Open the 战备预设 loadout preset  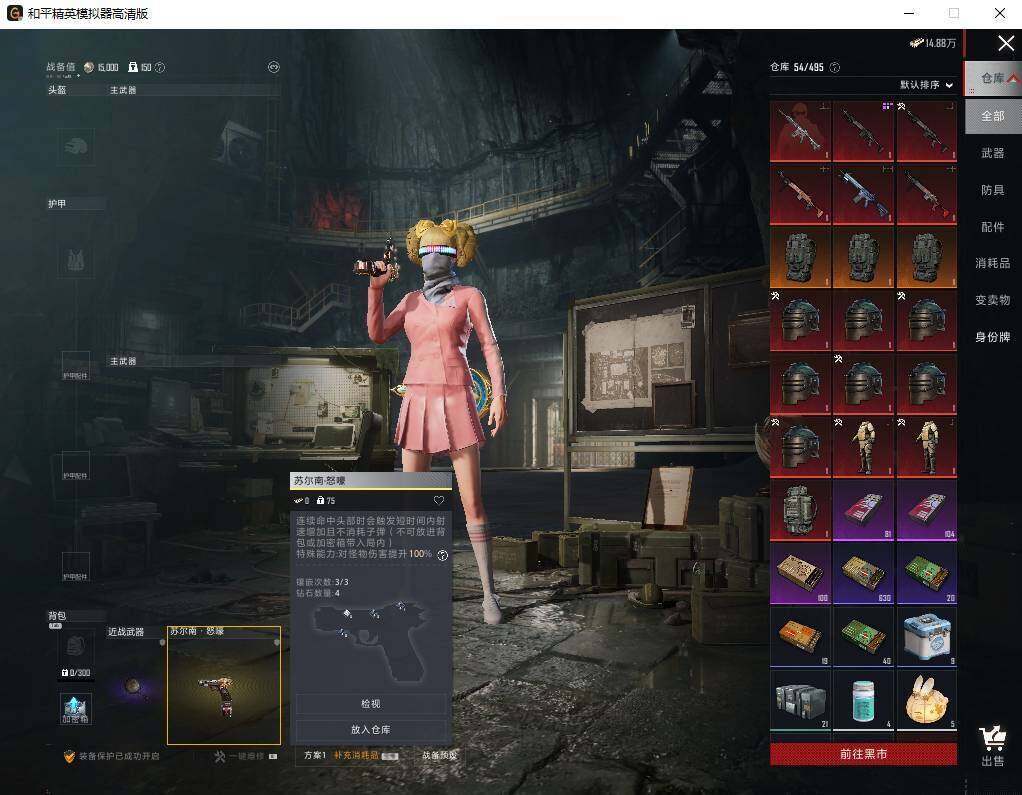440,755
